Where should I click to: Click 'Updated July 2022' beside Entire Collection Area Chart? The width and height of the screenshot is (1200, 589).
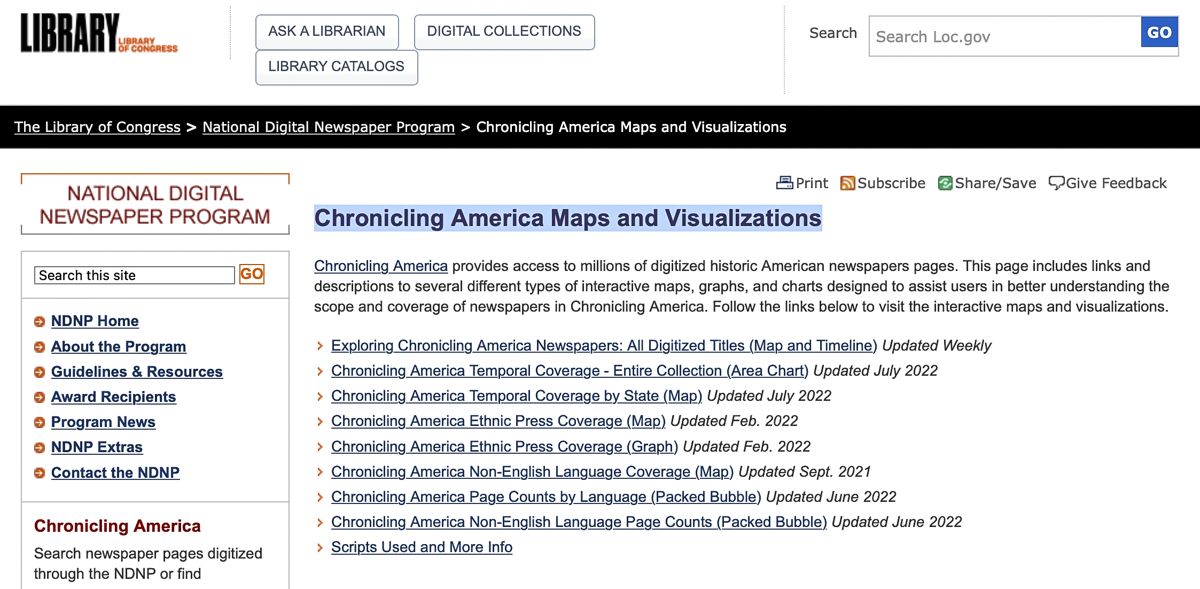pos(876,370)
